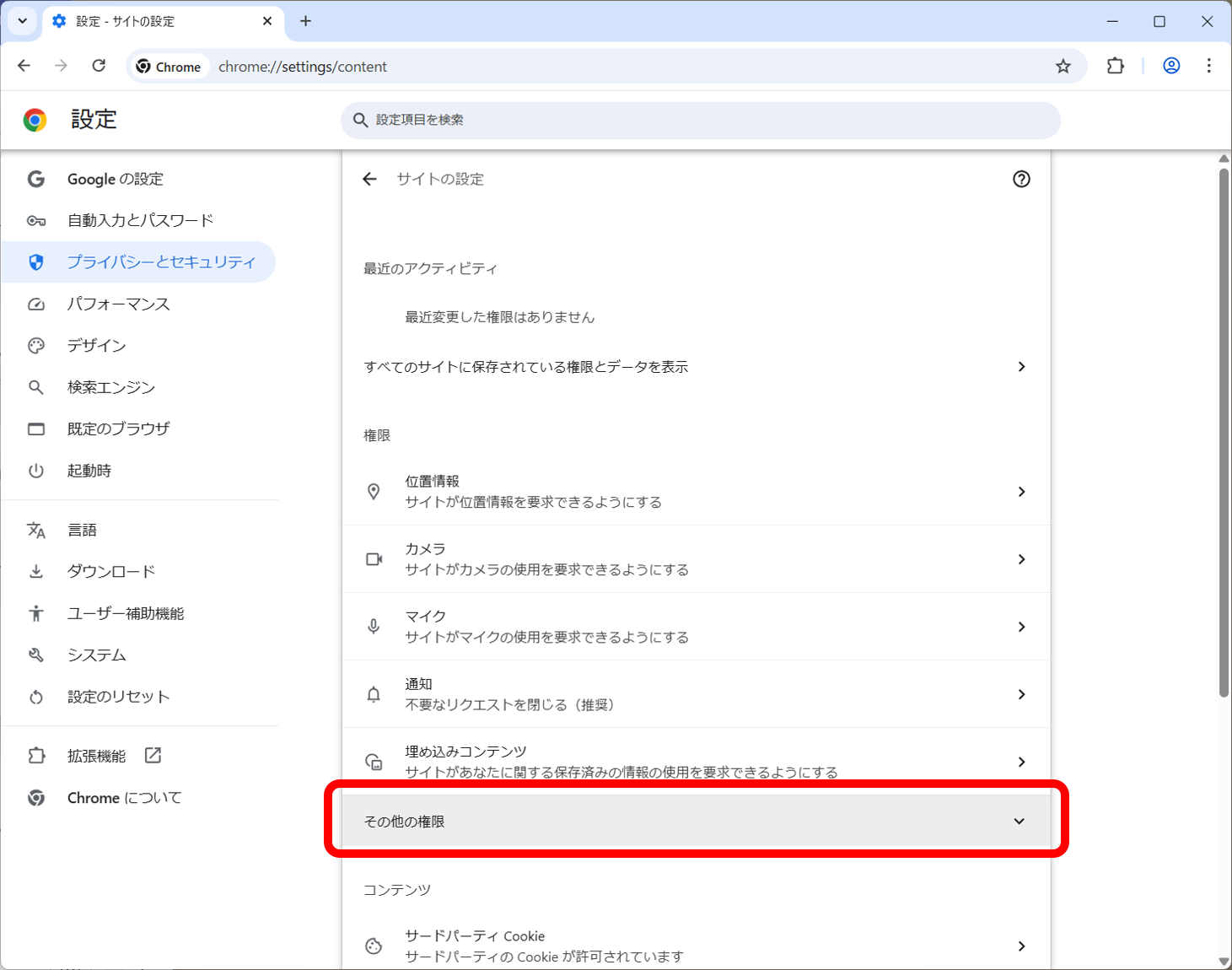The width and height of the screenshot is (1232, 970).
Task: Open ダウンロード settings
Action: point(139,571)
